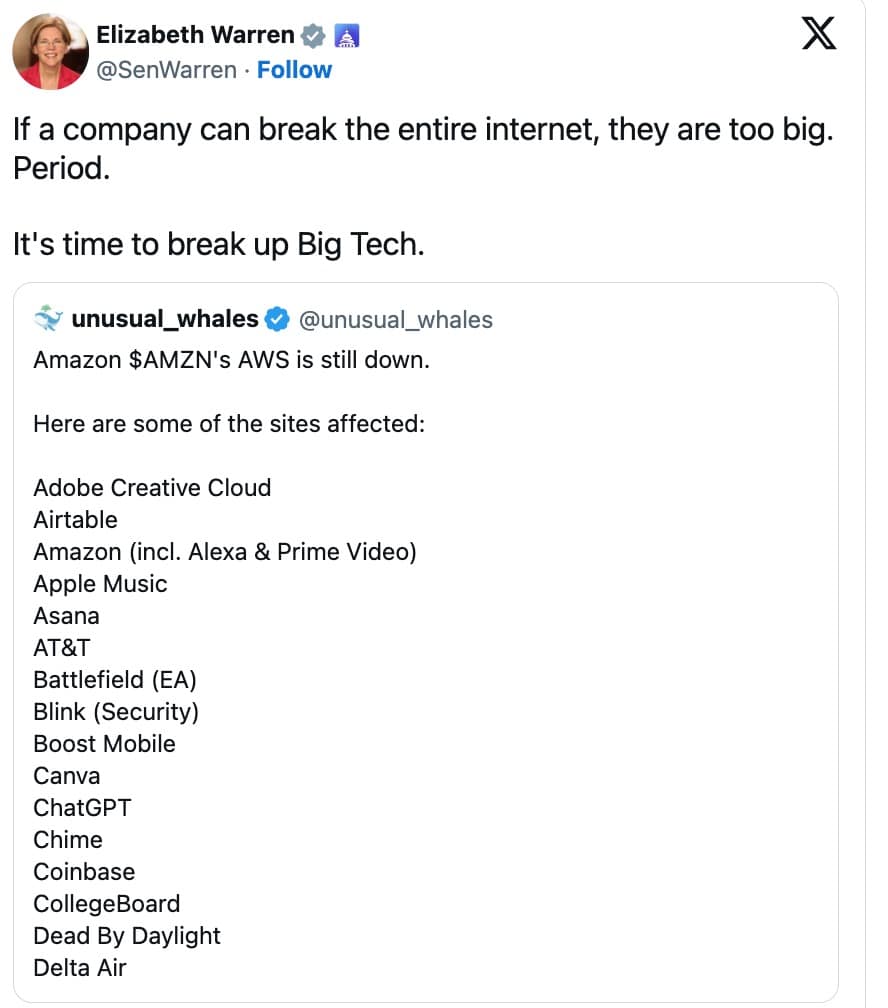Click Elizabeth Warren's gray verified checkmark badge
The width and height of the screenshot is (888, 1008).
pyautogui.click(x=313, y=33)
